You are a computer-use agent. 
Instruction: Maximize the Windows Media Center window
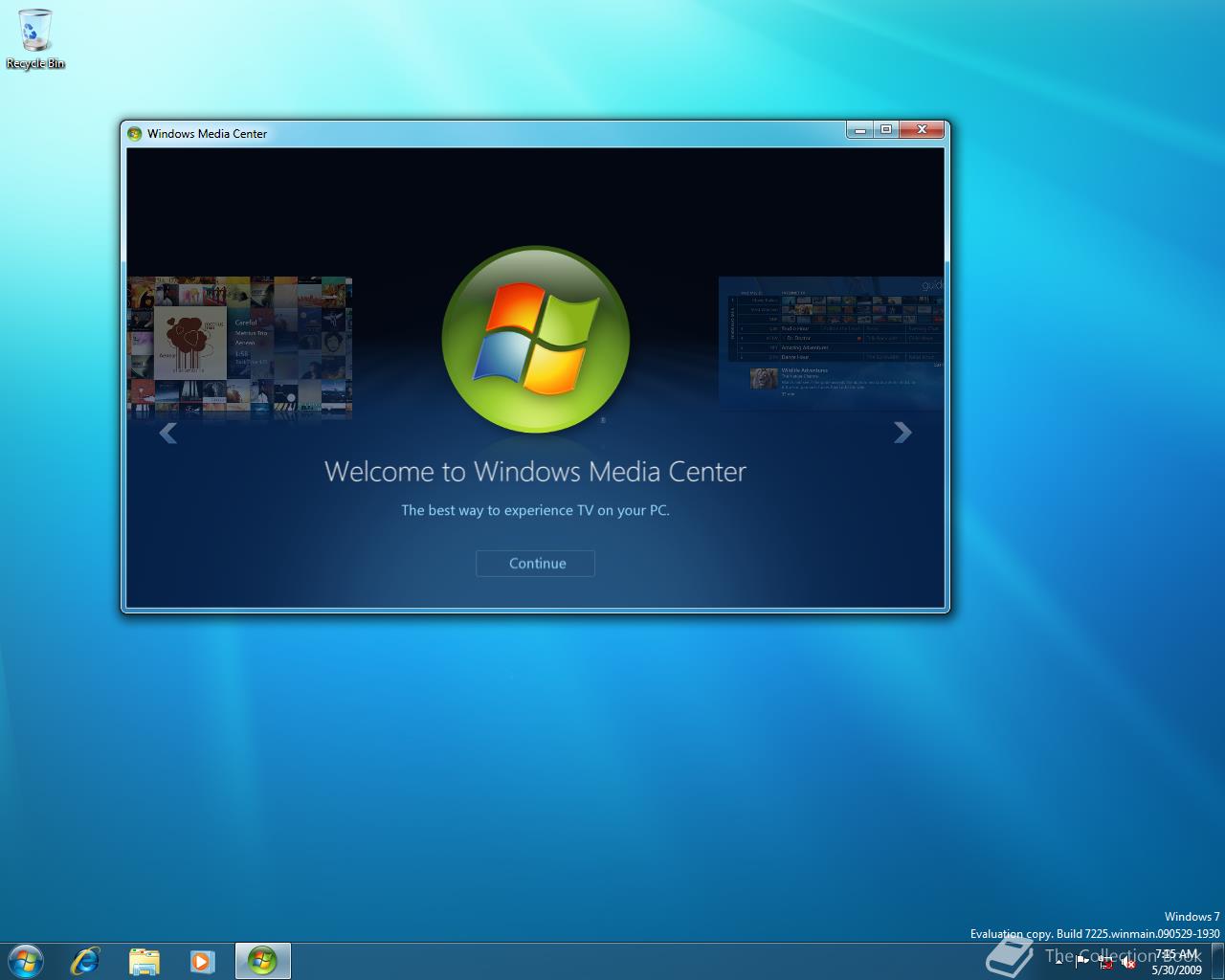[x=886, y=129]
